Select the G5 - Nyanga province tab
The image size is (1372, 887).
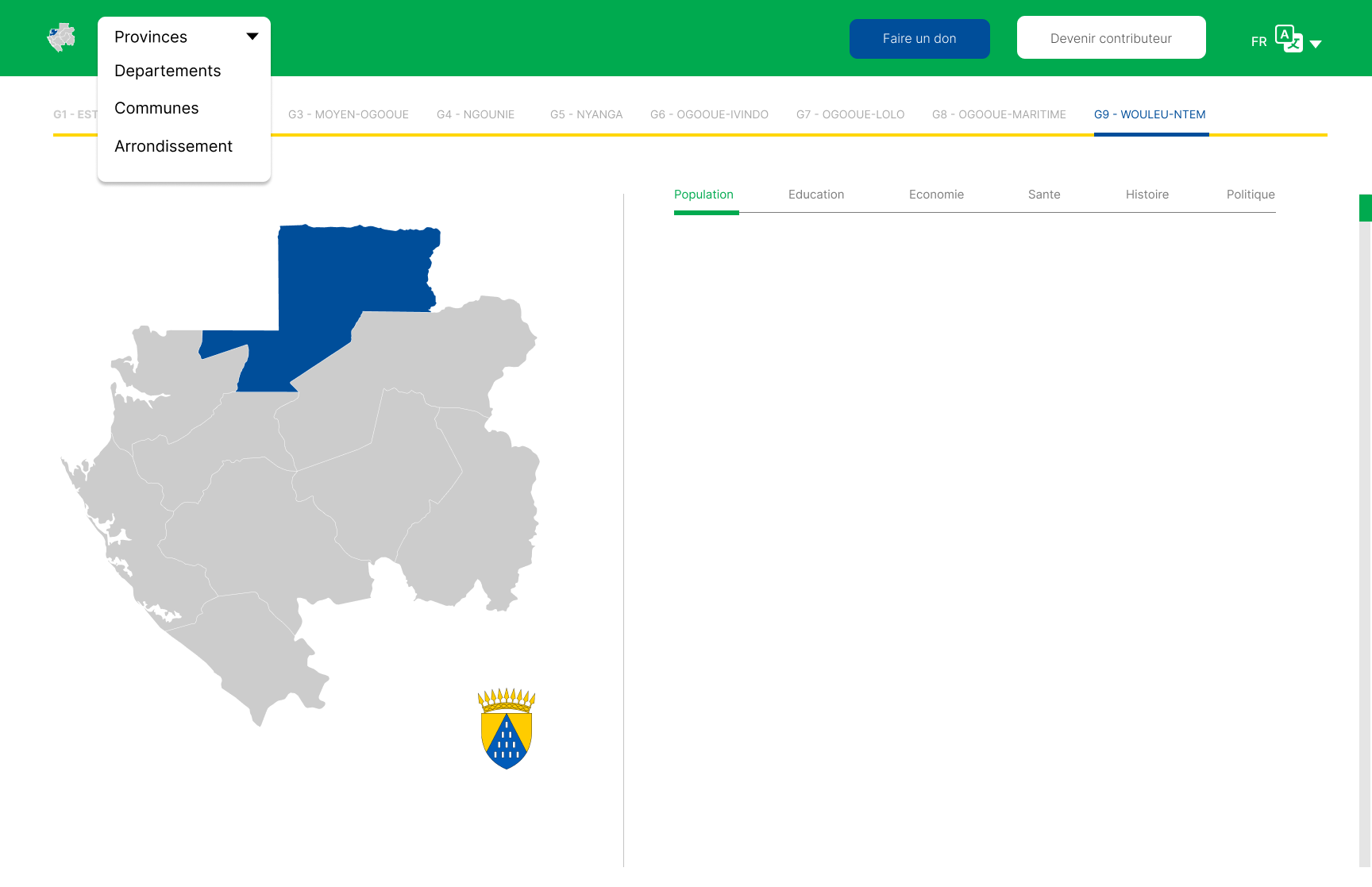(586, 114)
